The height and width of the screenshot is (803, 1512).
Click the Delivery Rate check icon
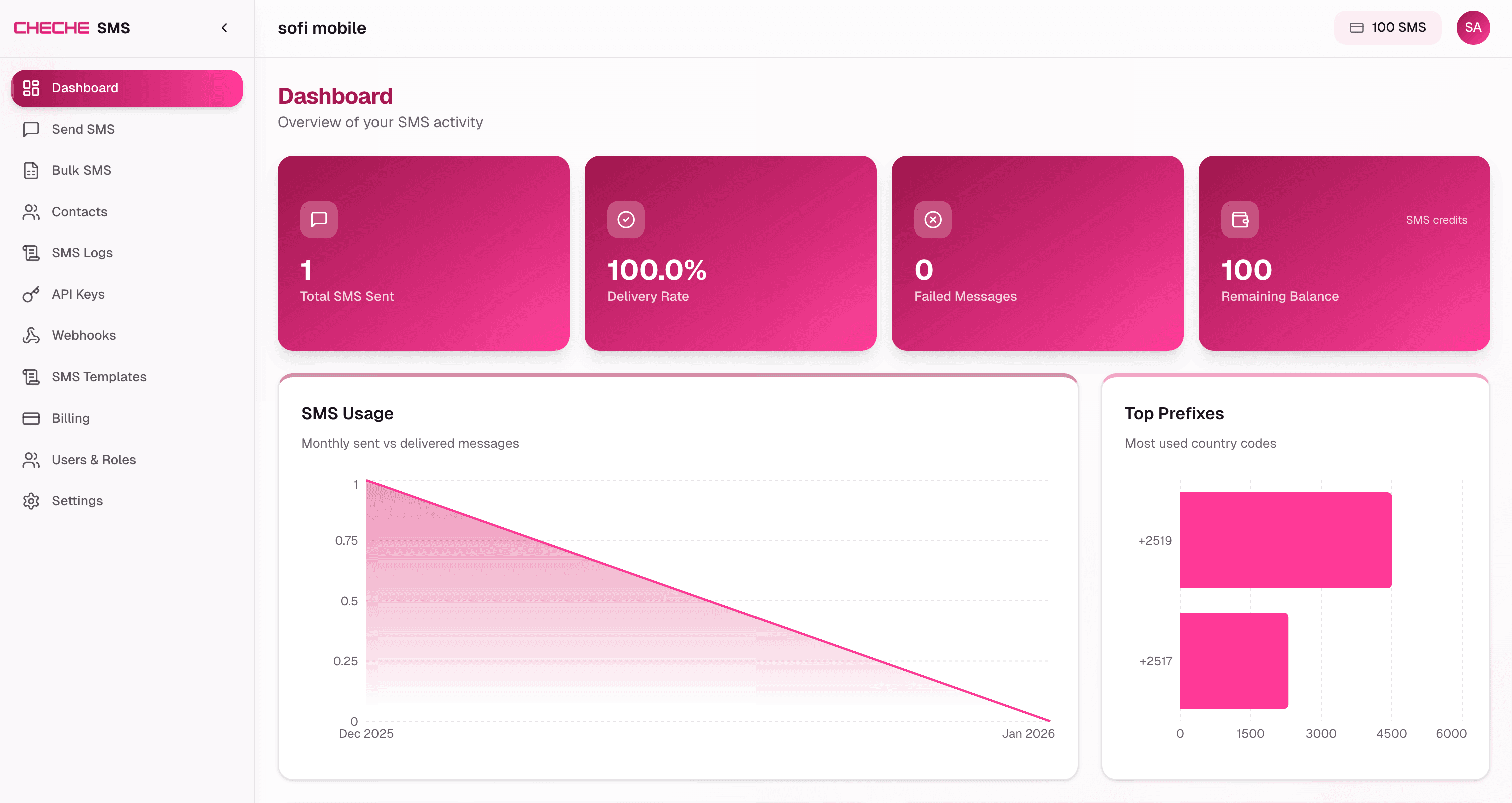(x=626, y=220)
